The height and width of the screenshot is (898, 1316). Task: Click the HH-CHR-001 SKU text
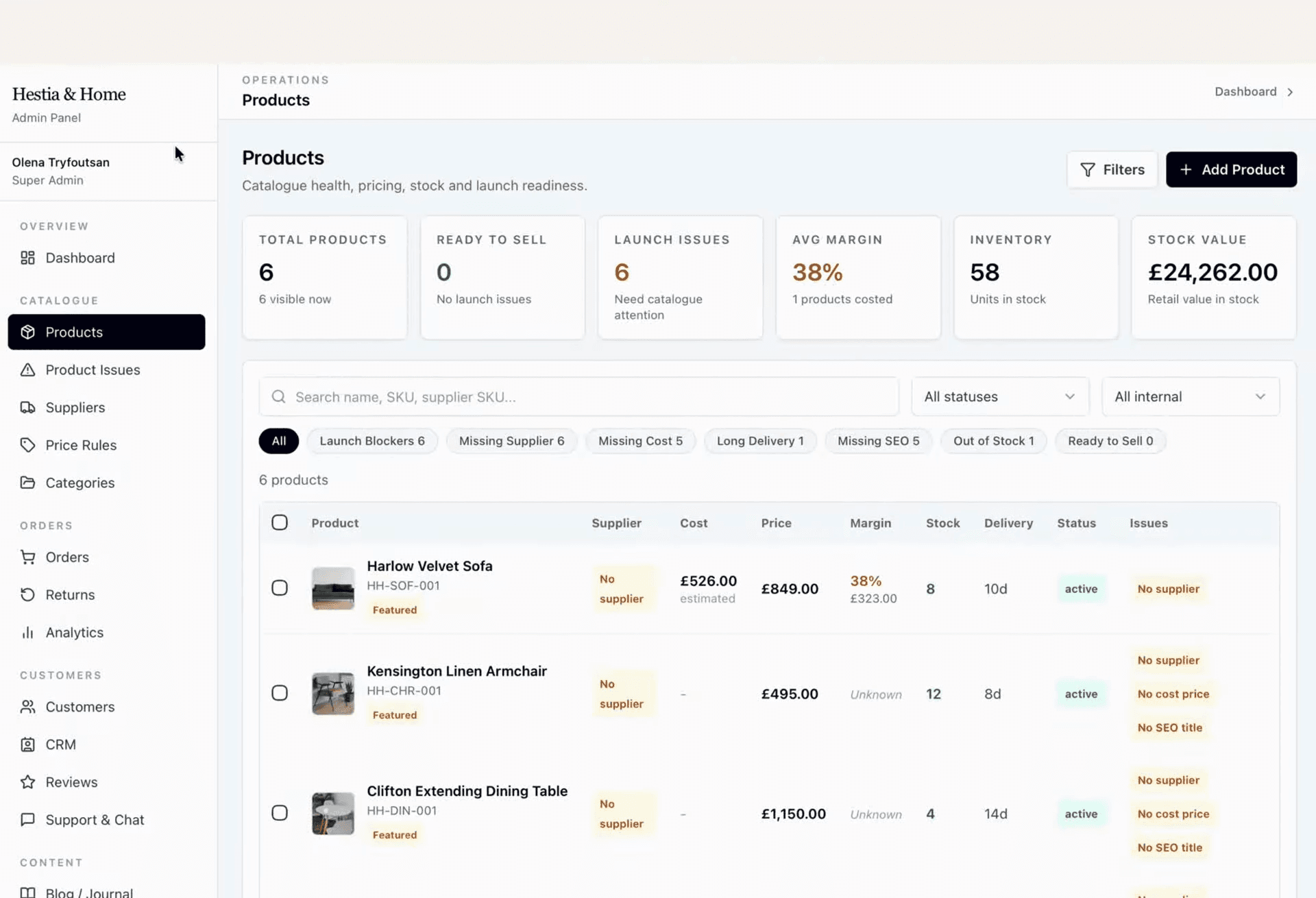pyautogui.click(x=404, y=690)
